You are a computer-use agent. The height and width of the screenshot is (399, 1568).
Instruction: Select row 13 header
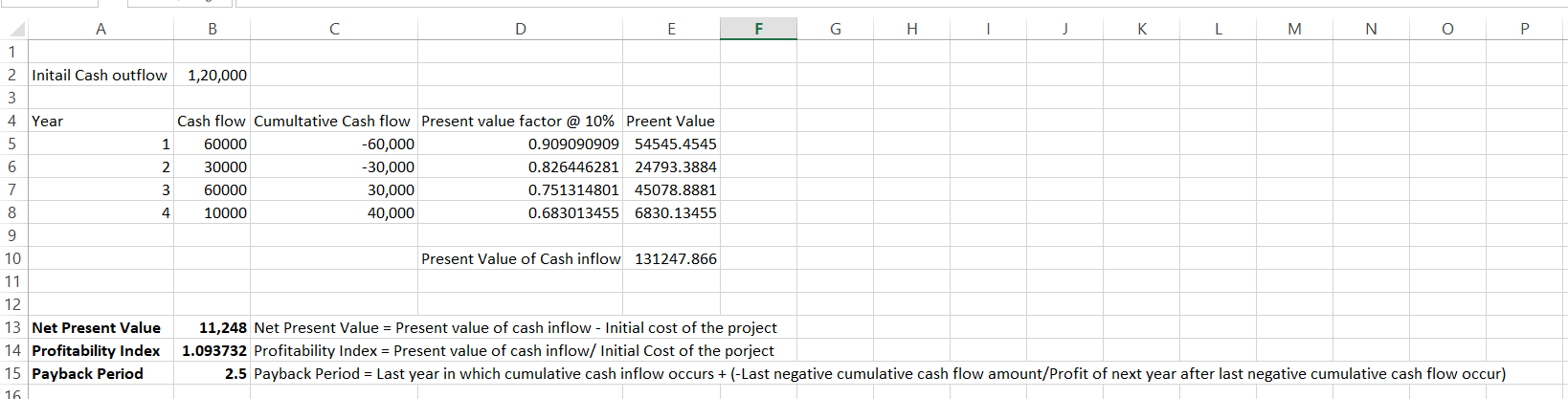pyautogui.click(x=12, y=327)
